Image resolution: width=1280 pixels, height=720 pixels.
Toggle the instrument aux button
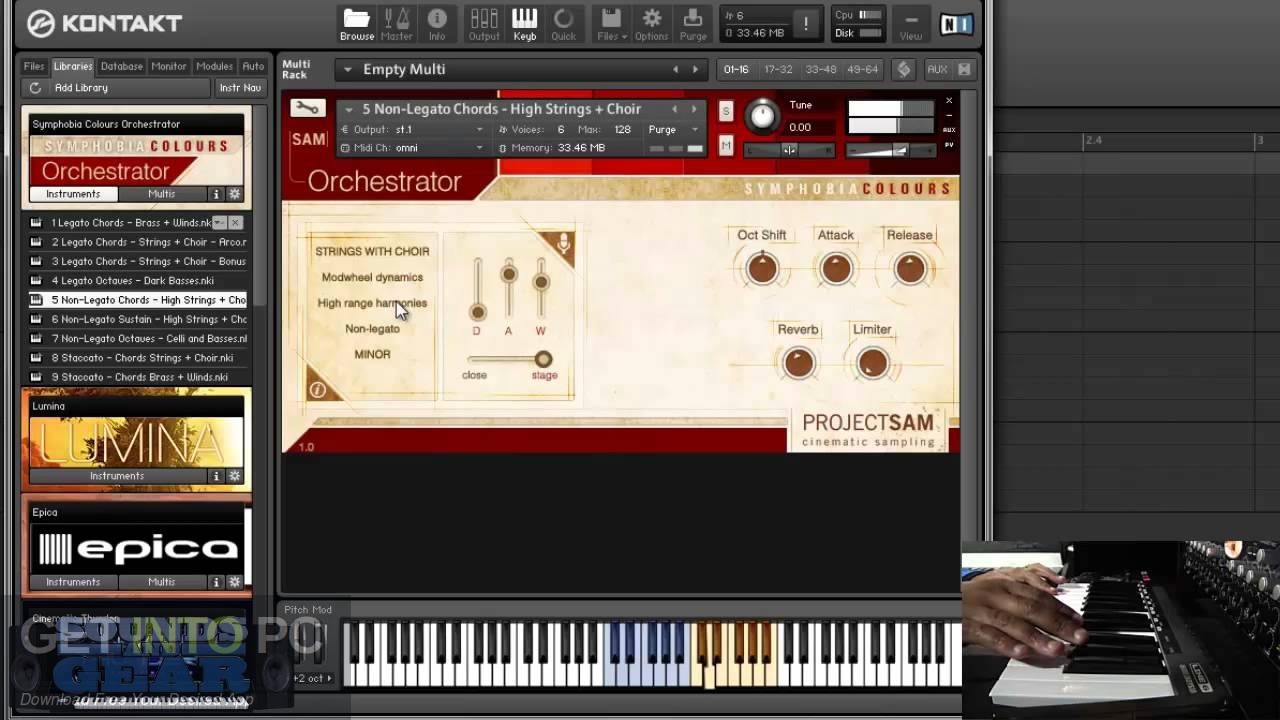click(x=949, y=130)
